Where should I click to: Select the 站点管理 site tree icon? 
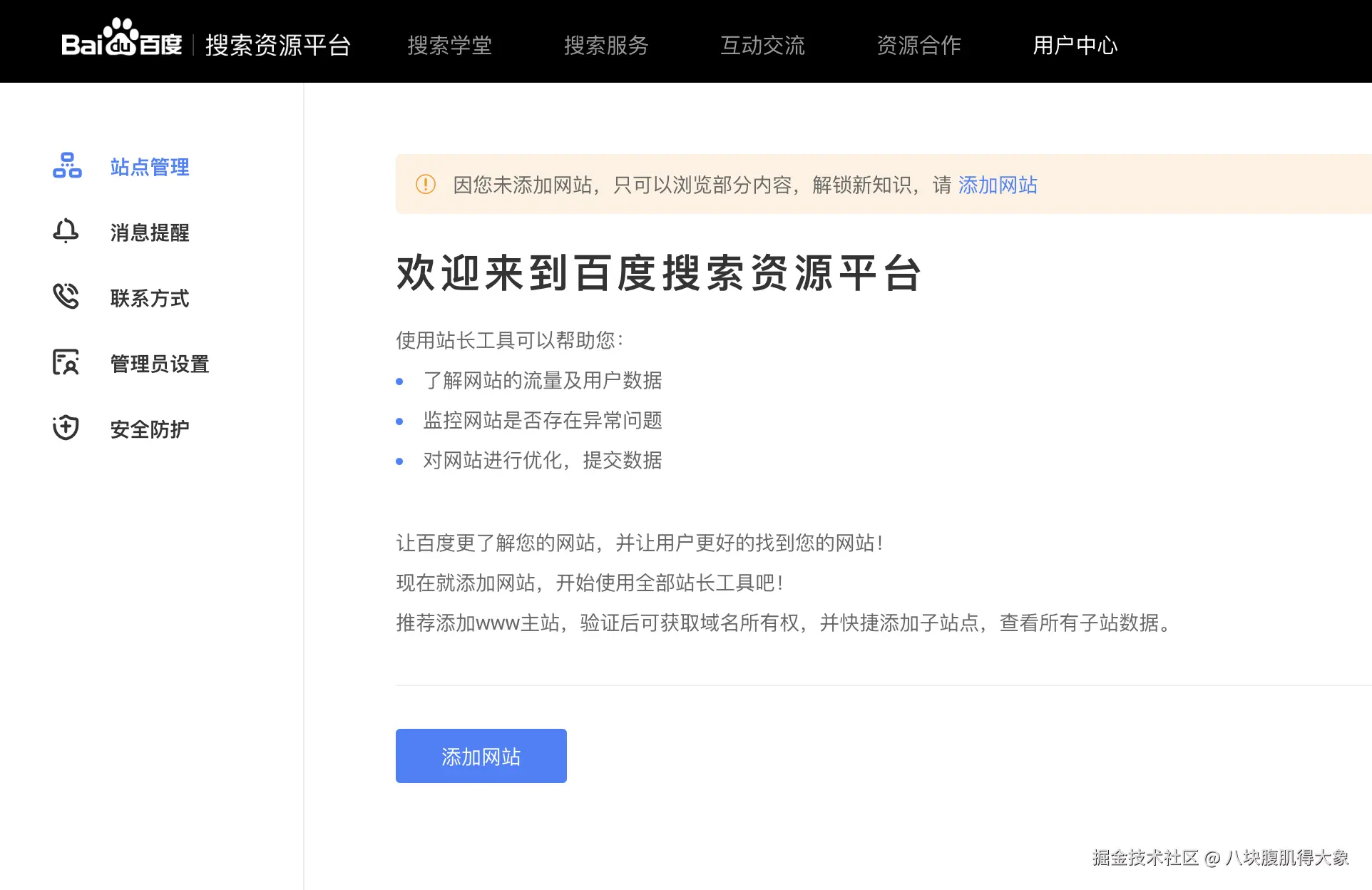click(x=67, y=165)
